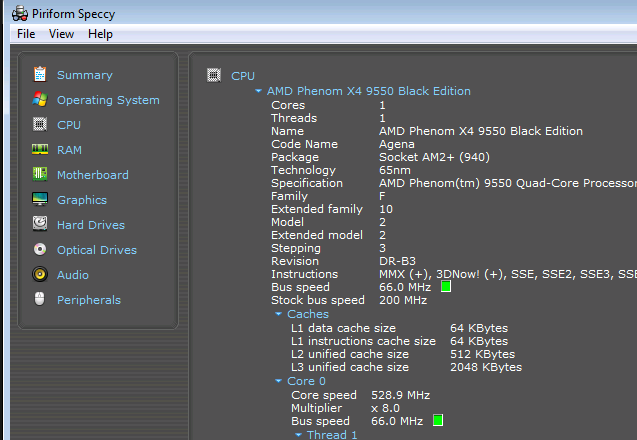Go to the CPU section in sidebar
The height and width of the screenshot is (440, 637).
(69, 125)
